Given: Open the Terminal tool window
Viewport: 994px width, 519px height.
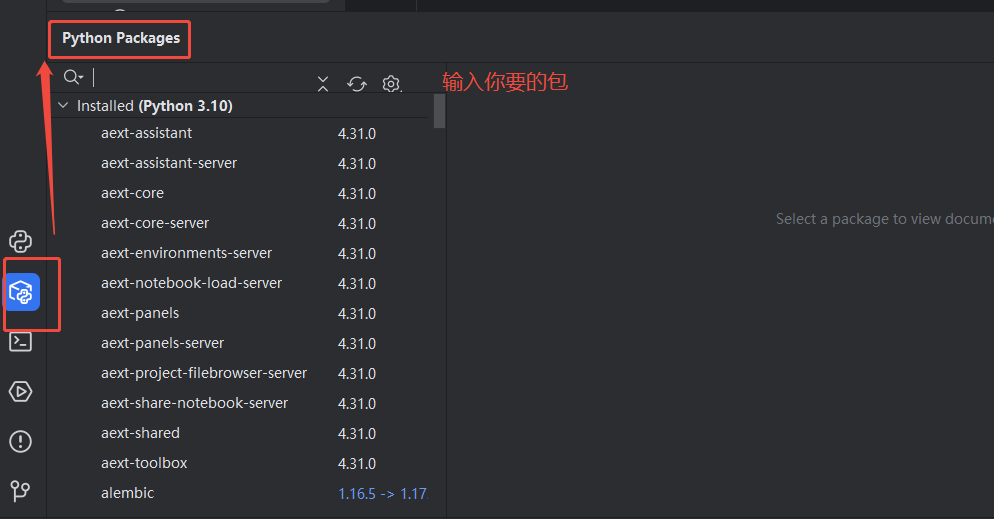Looking at the screenshot, I should [20, 342].
